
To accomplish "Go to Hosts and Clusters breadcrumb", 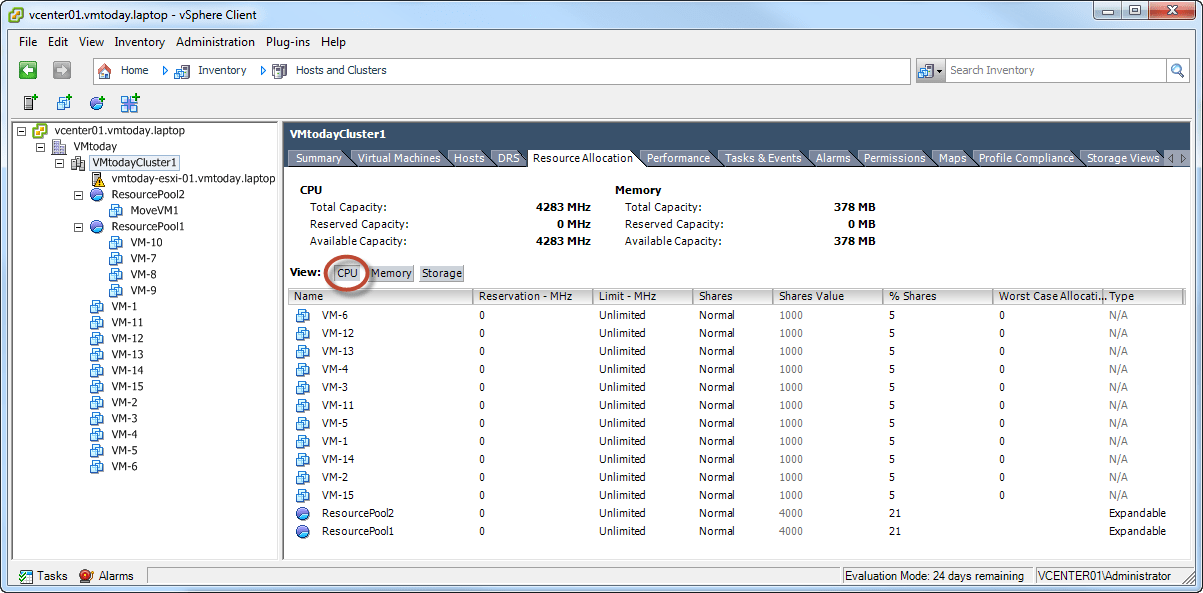I will 340,70.
